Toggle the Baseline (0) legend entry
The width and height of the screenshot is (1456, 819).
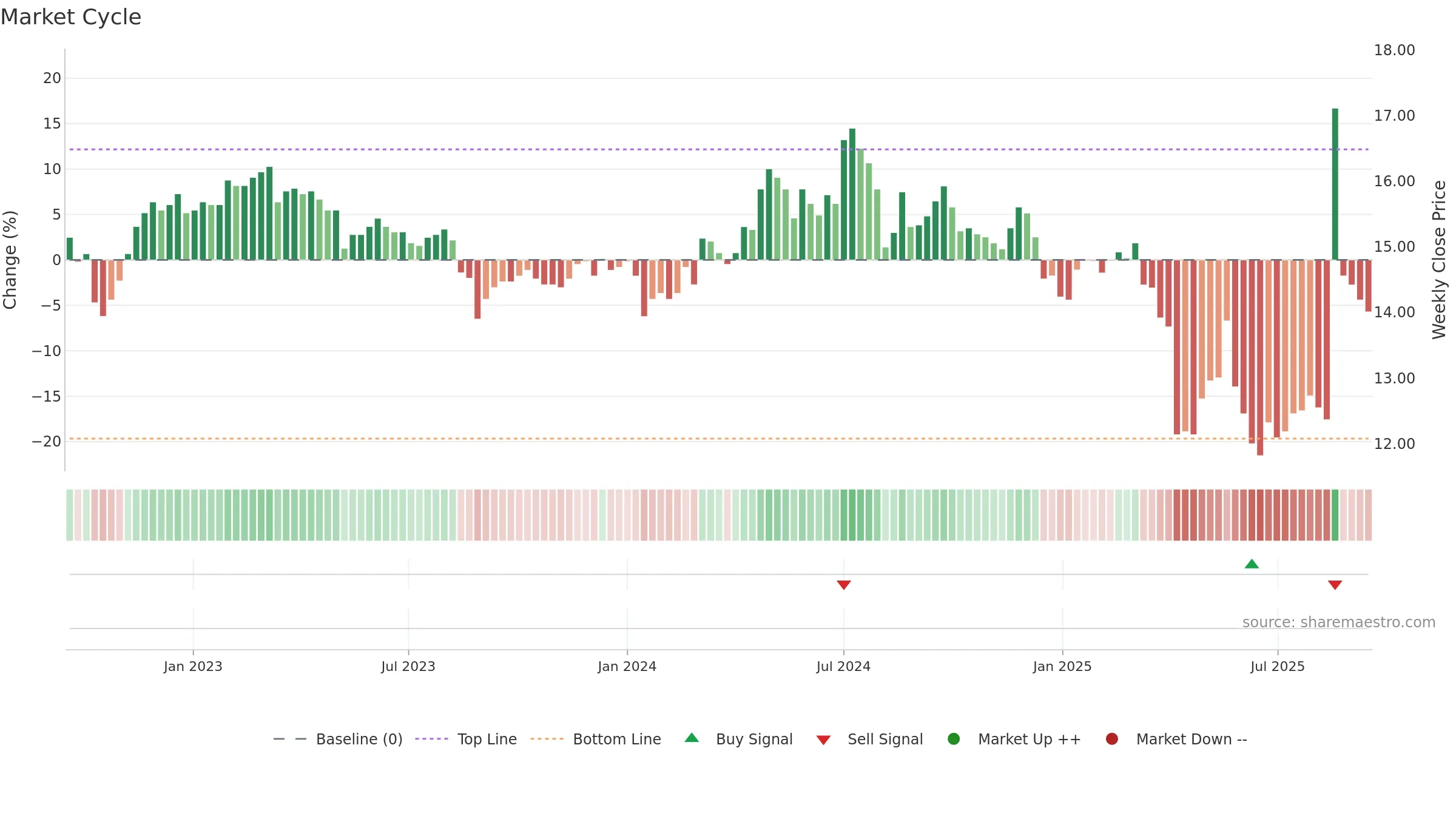[338, 739]
